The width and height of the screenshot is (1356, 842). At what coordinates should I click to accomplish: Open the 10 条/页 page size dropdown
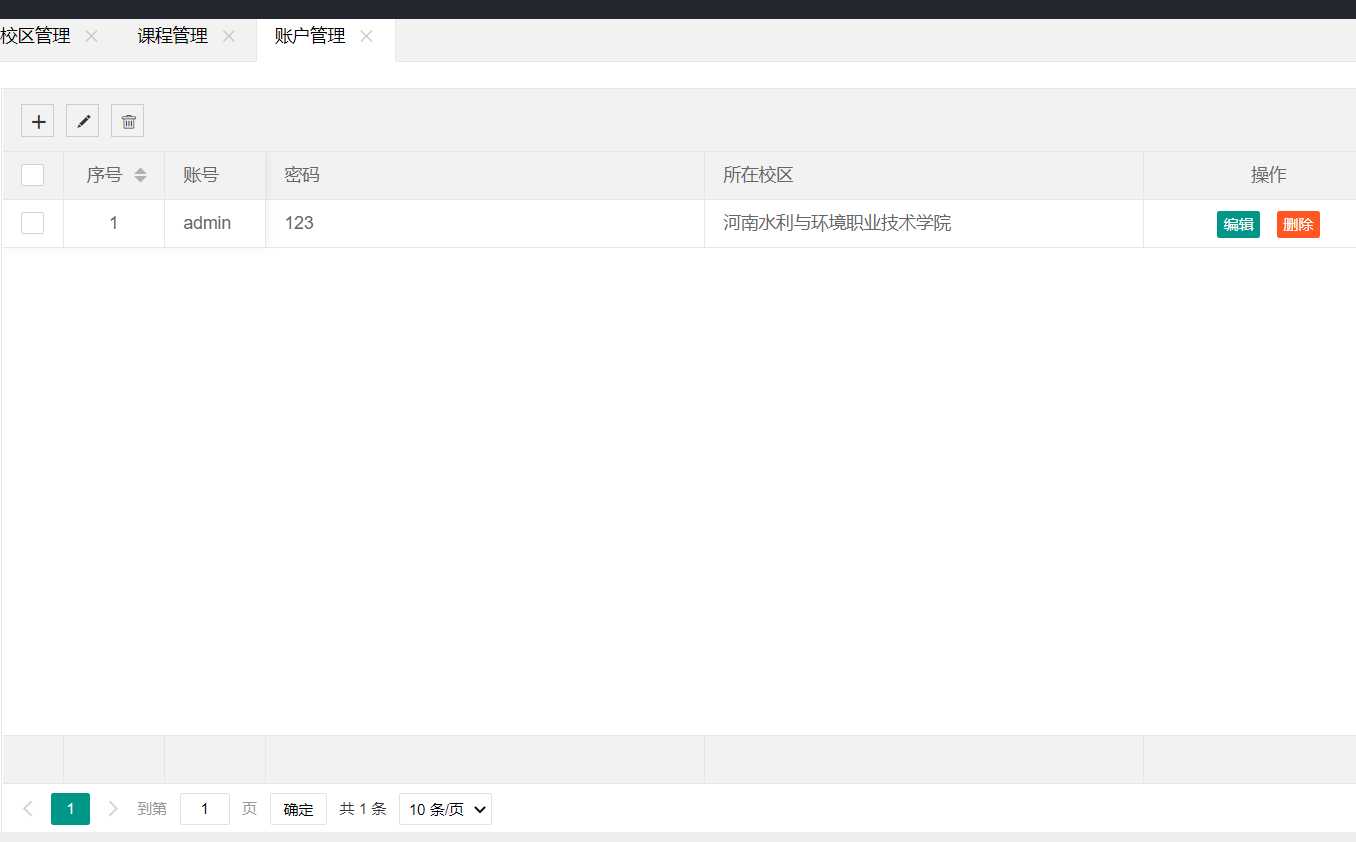(445, 809)
